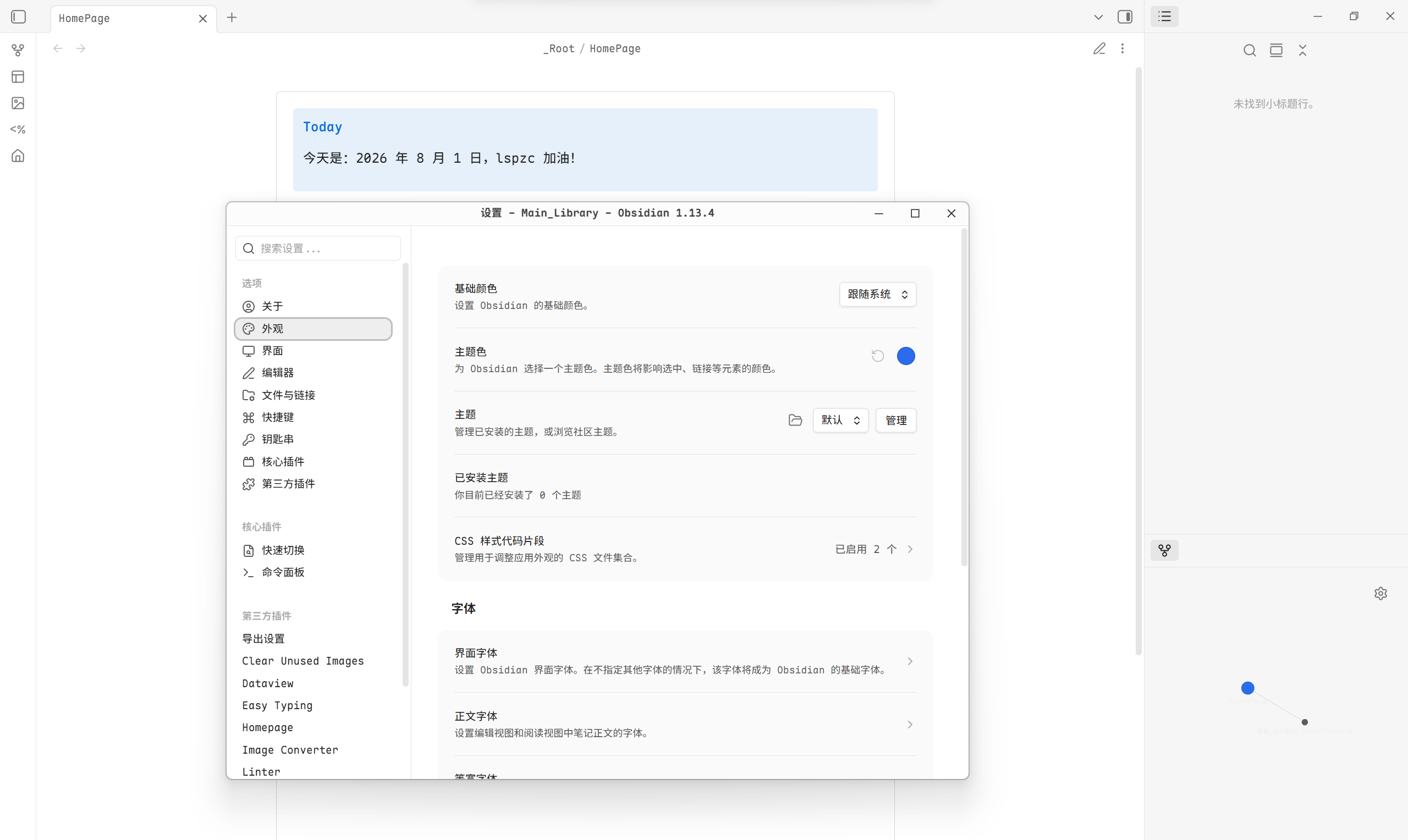1408x840 pixels.
Task: Expand CSS 样式代码片段 chevron
Action: [x=910, y=549]
